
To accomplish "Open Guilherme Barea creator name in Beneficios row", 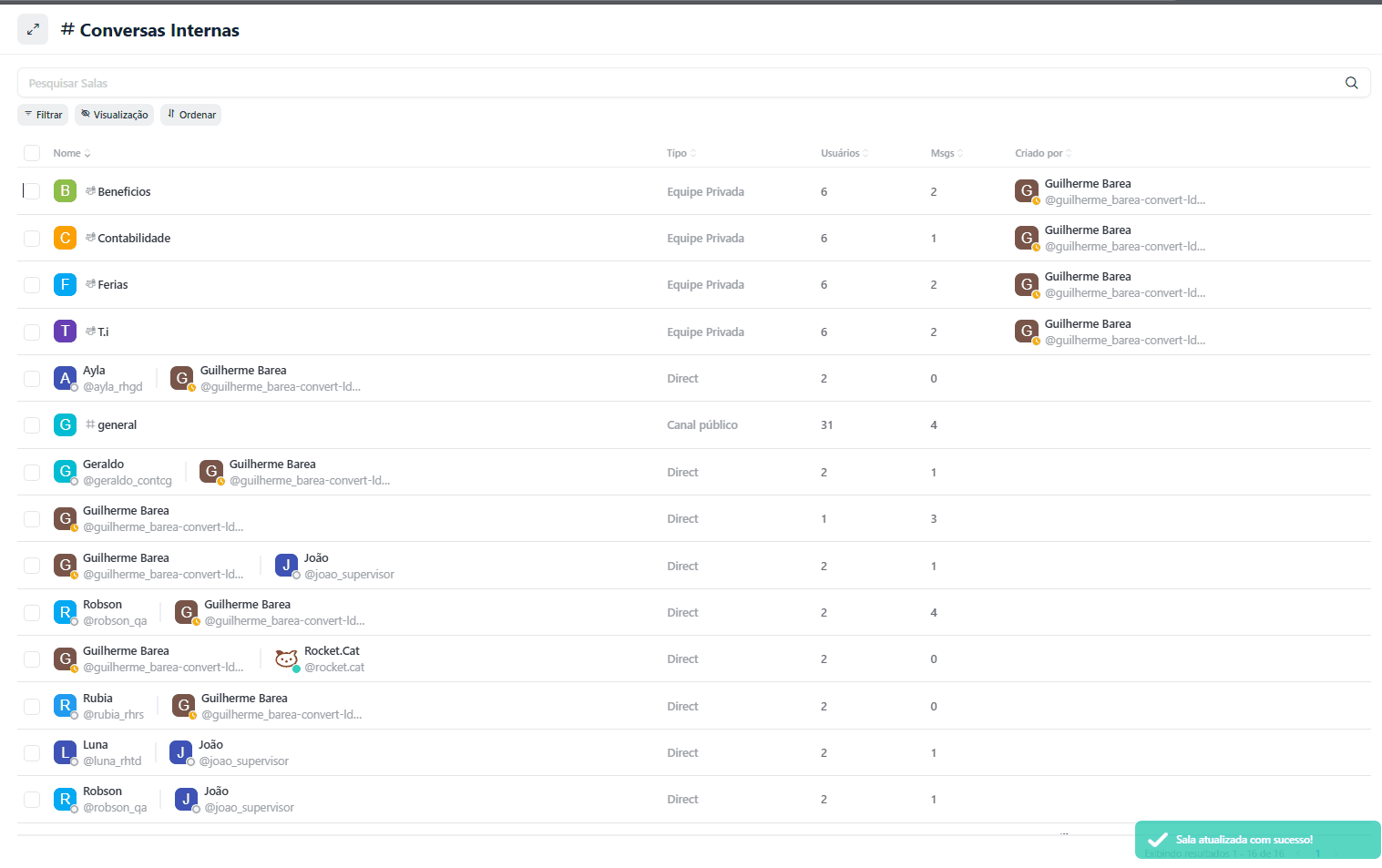I will pos(1088,183).
